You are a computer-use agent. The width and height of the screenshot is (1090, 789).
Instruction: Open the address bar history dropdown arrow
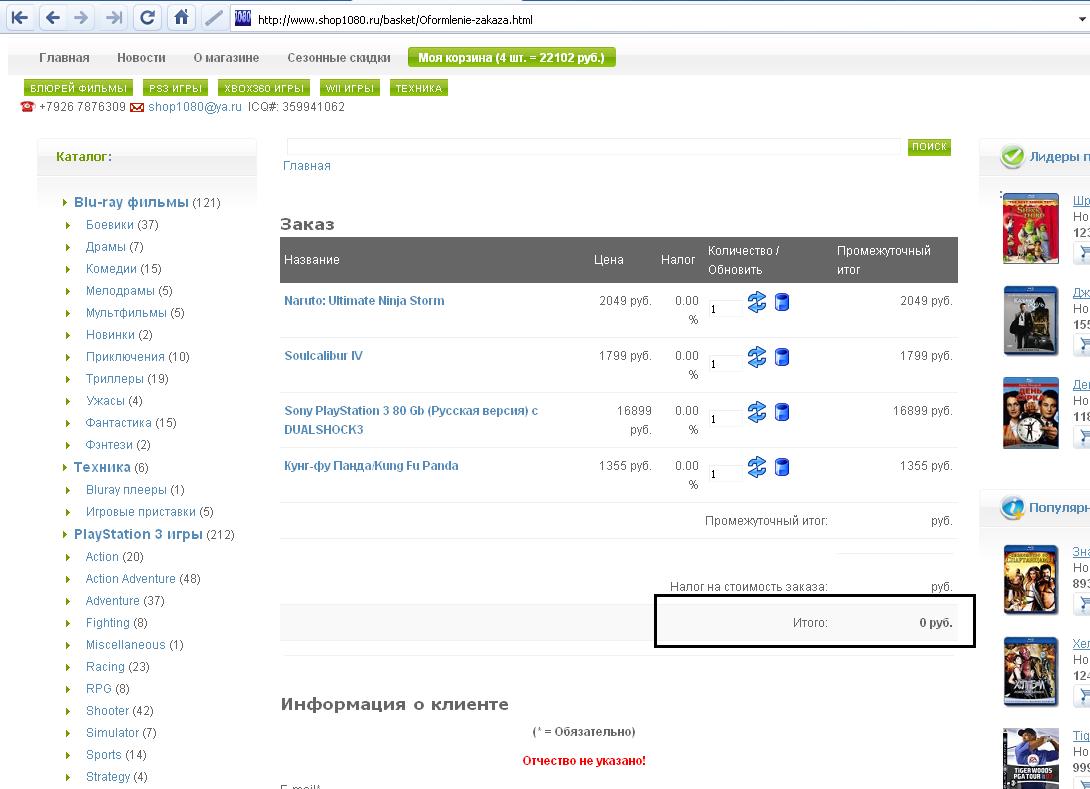(1082, 19)
